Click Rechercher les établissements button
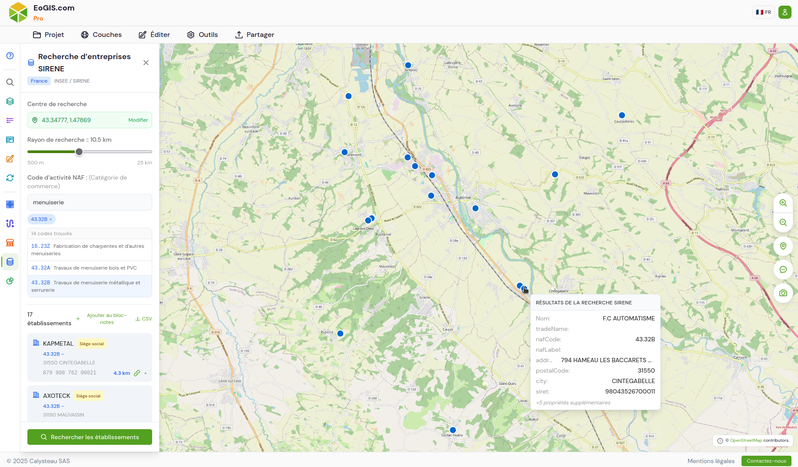Viewport: 798px width, 467px height. (x=89, y=437)
